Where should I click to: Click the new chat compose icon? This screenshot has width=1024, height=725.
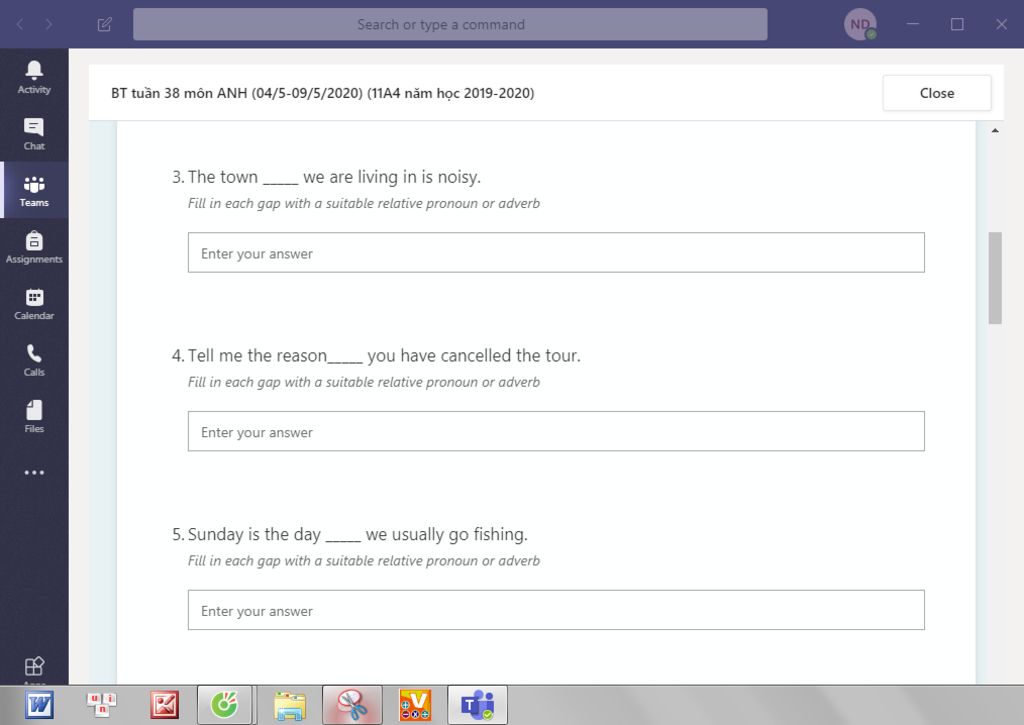(104, 24)
